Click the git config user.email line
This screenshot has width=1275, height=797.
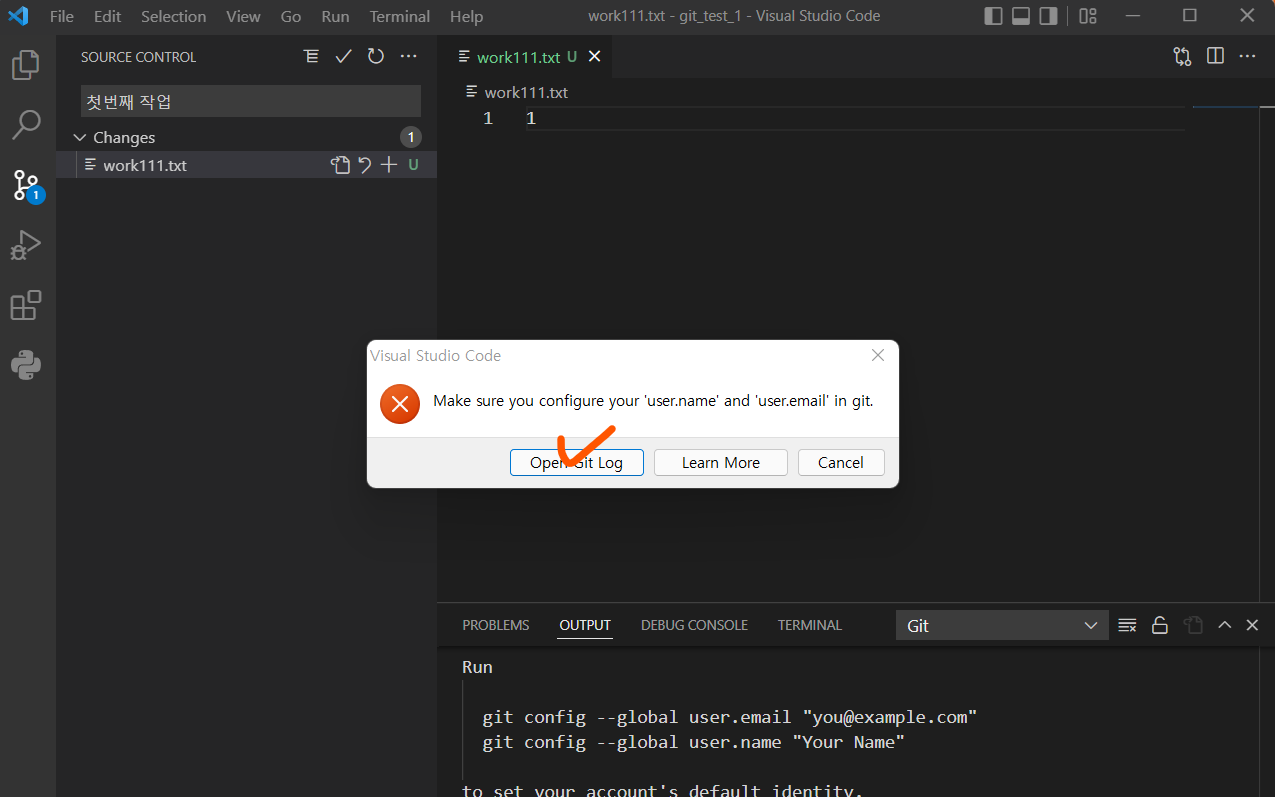730,717
